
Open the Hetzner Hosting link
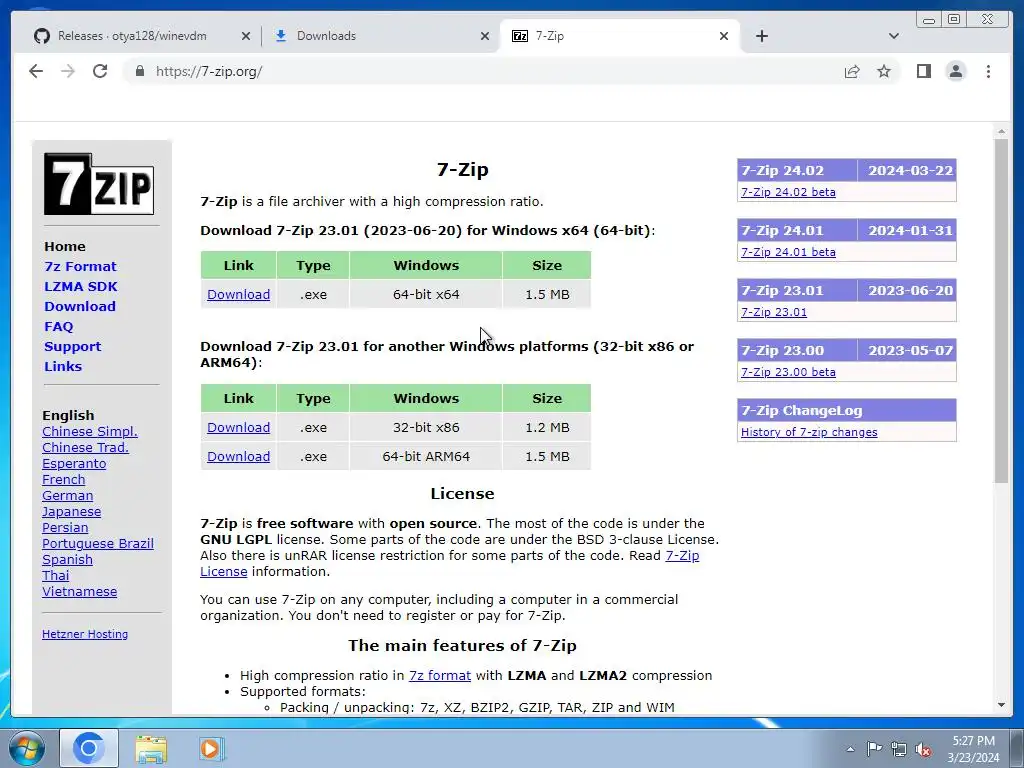[x=85, y=634]
